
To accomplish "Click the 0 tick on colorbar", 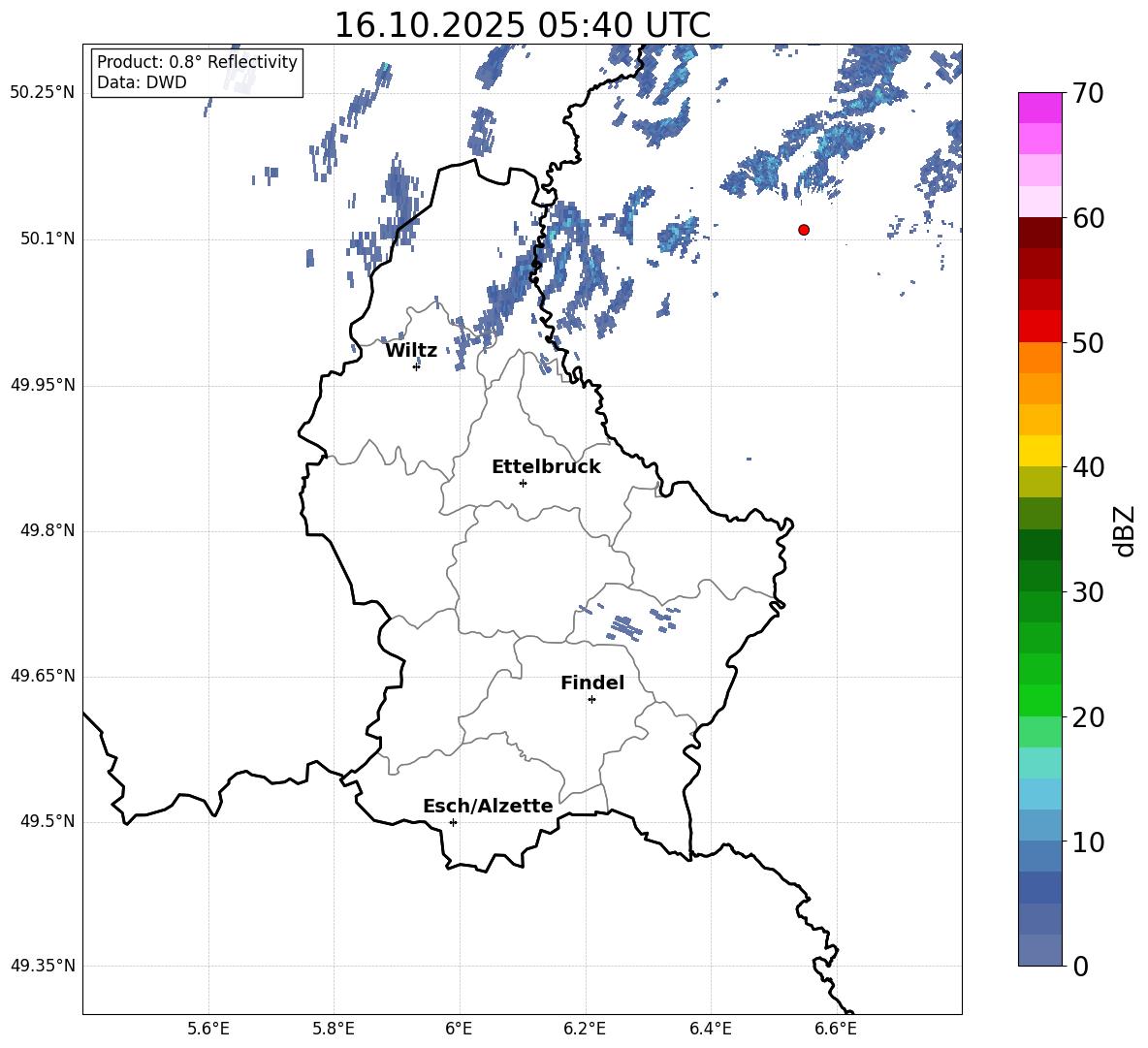I will pyautogui.click(x=1080, y=966).
